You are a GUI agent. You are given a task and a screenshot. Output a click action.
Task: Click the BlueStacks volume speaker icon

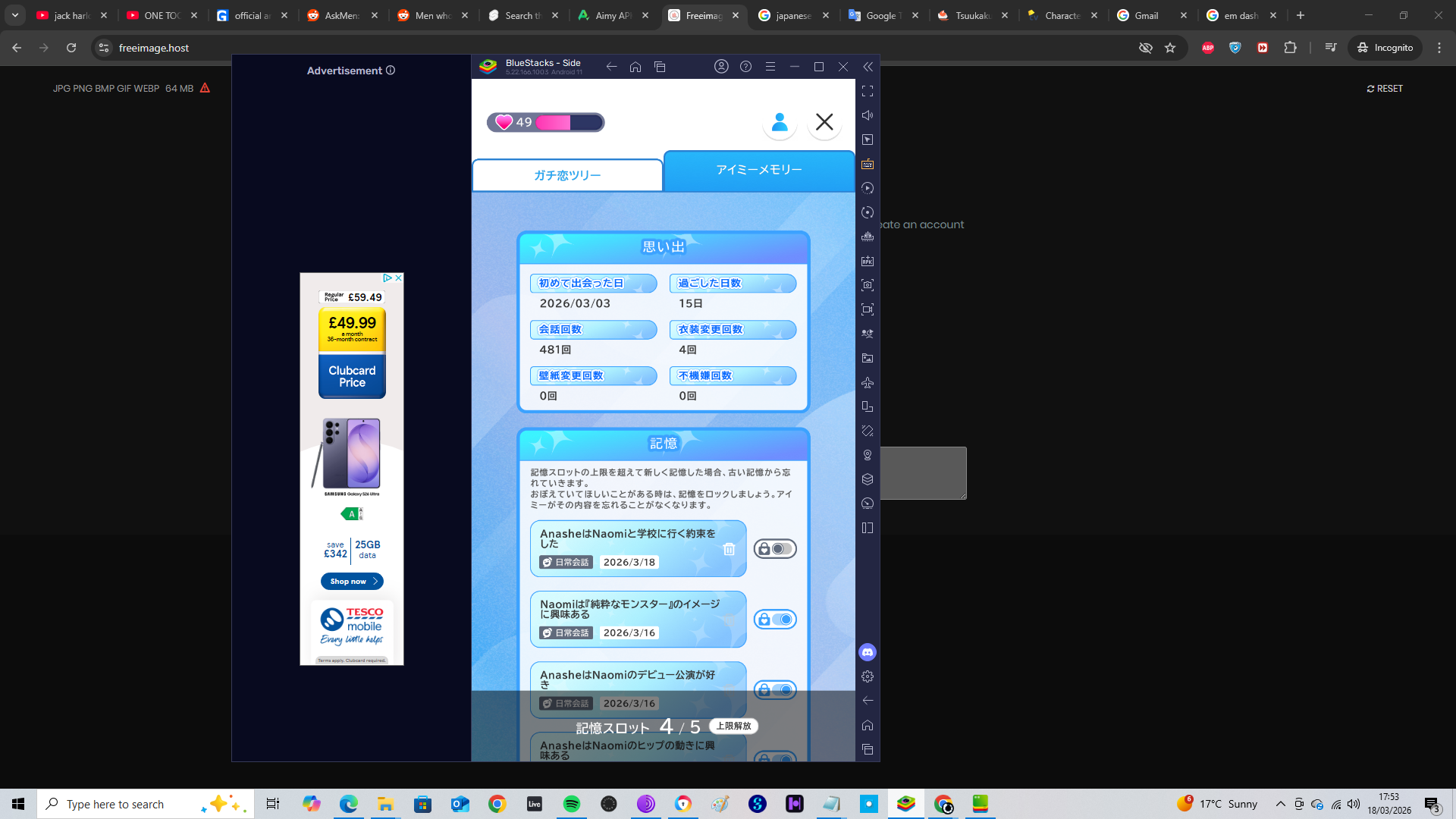pyautogui.click(x=868, y=115)
